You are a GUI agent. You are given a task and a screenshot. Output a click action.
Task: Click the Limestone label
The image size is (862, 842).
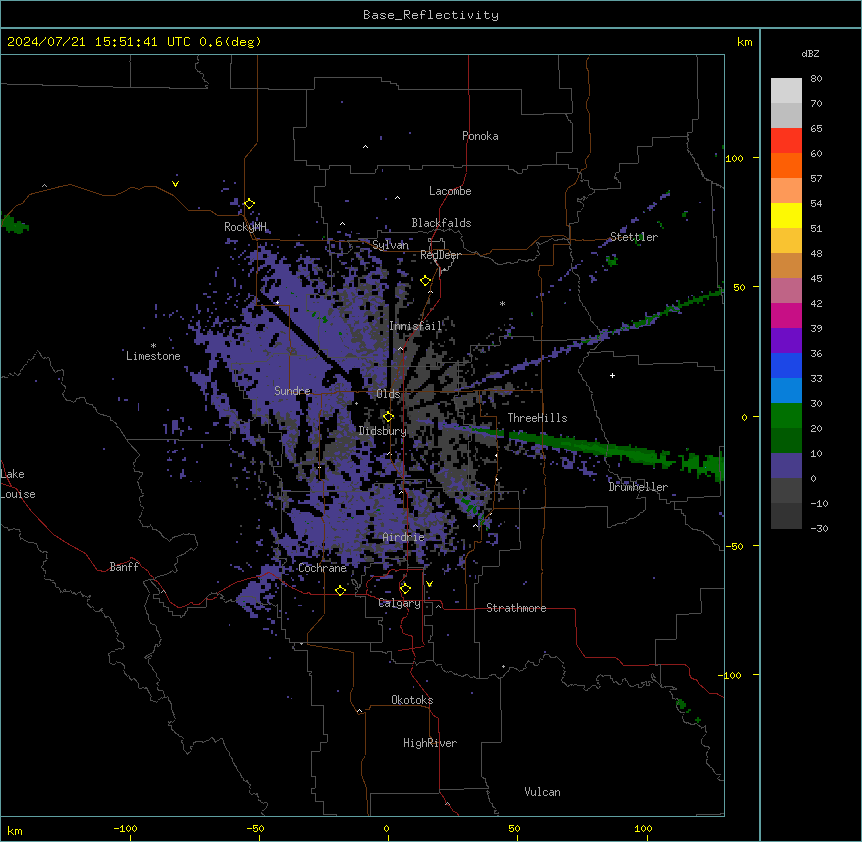[x=153, y=356]
